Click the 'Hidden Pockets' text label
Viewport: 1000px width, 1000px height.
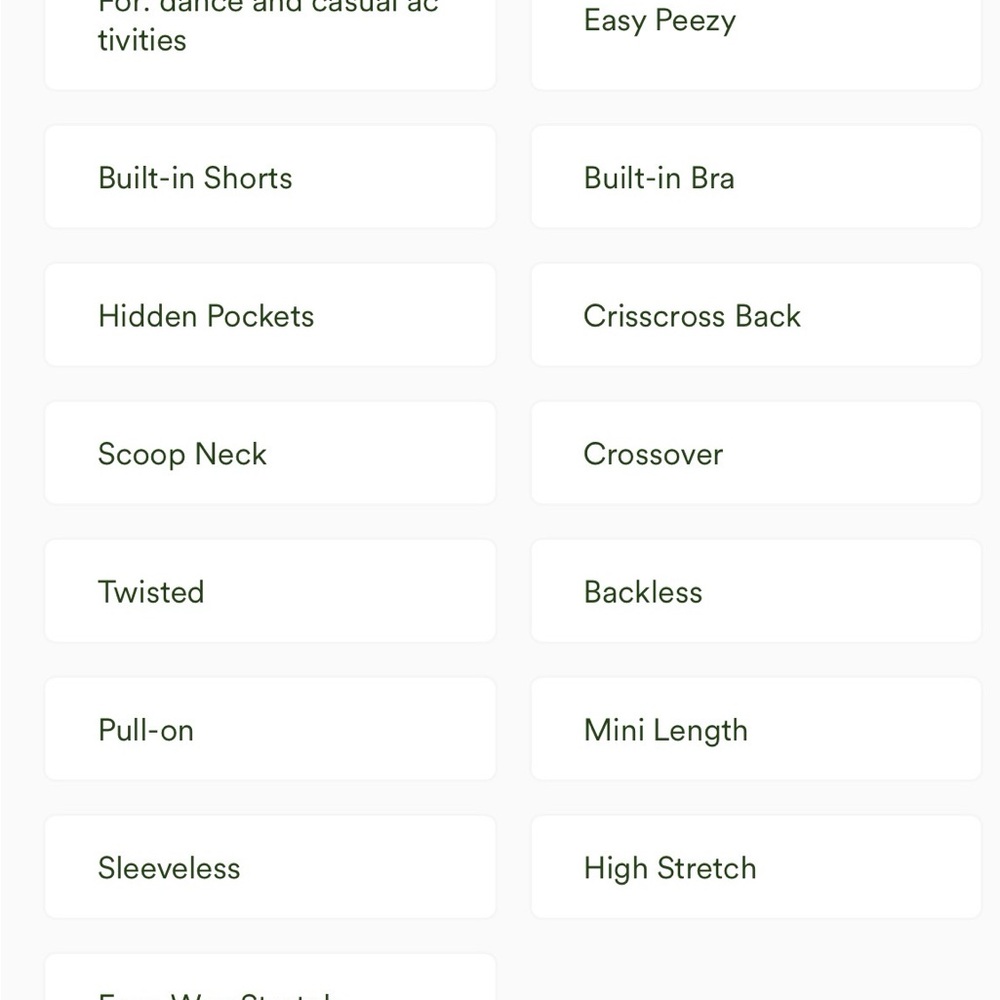click(206, 316)
